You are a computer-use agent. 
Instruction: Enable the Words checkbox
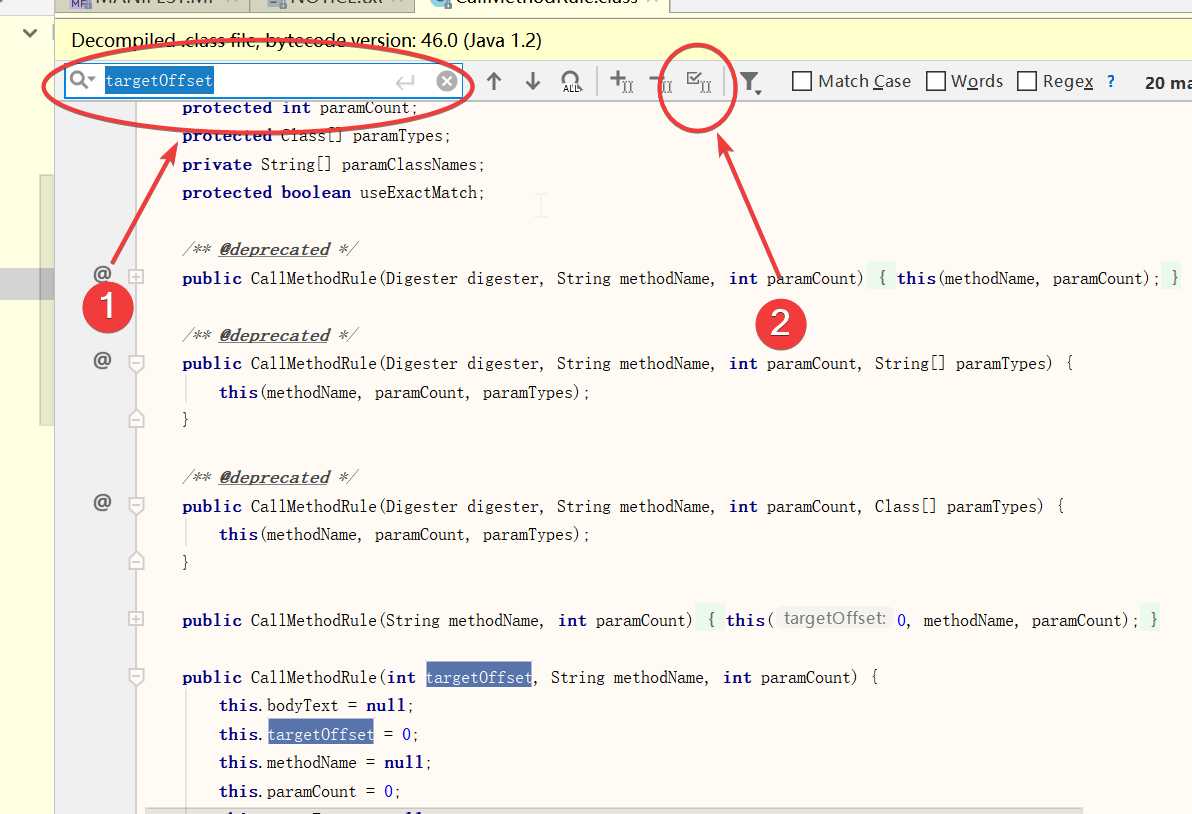click(936, 81)
